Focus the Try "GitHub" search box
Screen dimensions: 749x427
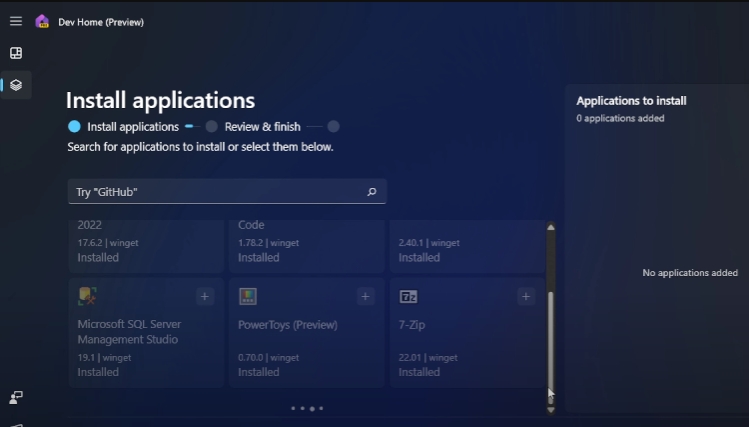pyautogui.click(x=227, y=192)
